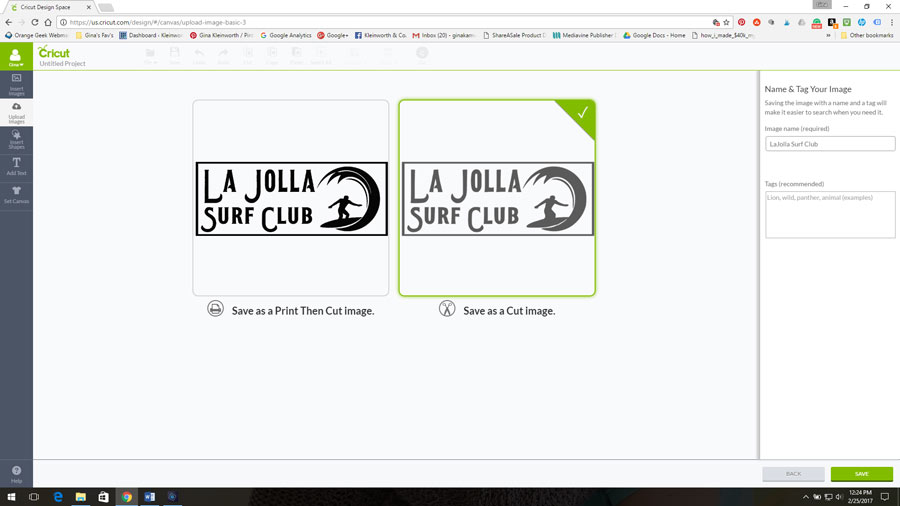Open the ShareASale Product bookmark
This screenshot has width=900, height=506.
tap(514, 36)
